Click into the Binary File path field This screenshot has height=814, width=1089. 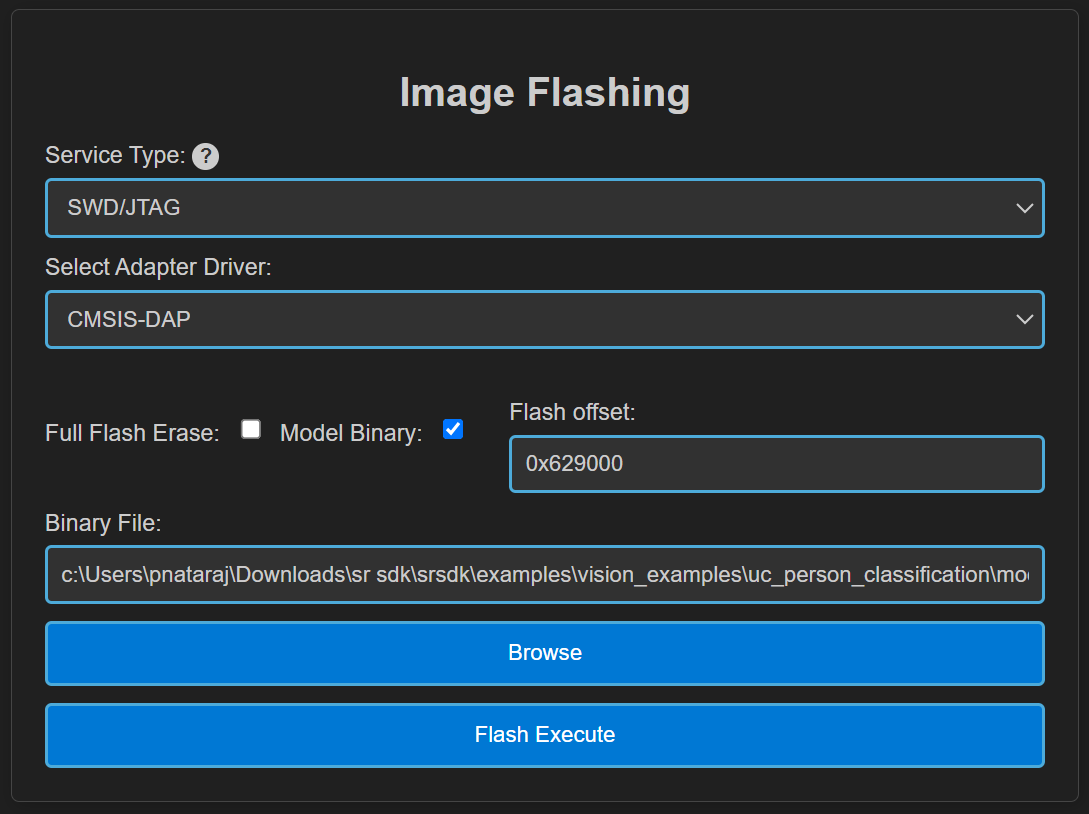coord(545,575)
